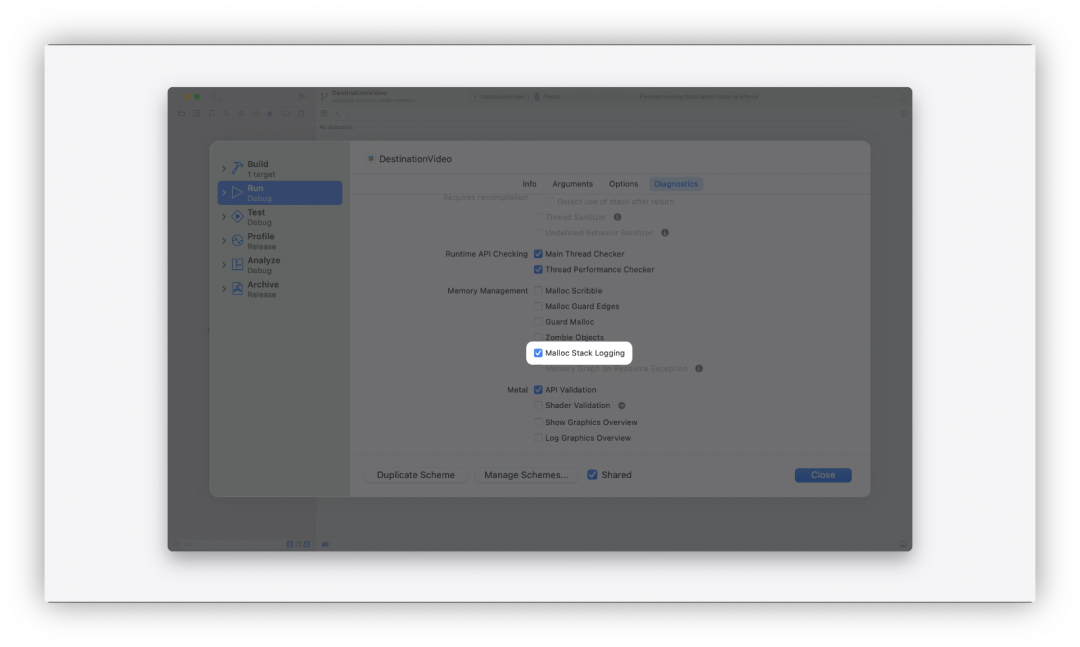Click the Analyze action icon
This screenshot has width=1080, height=647.
(x=237, y=265)
